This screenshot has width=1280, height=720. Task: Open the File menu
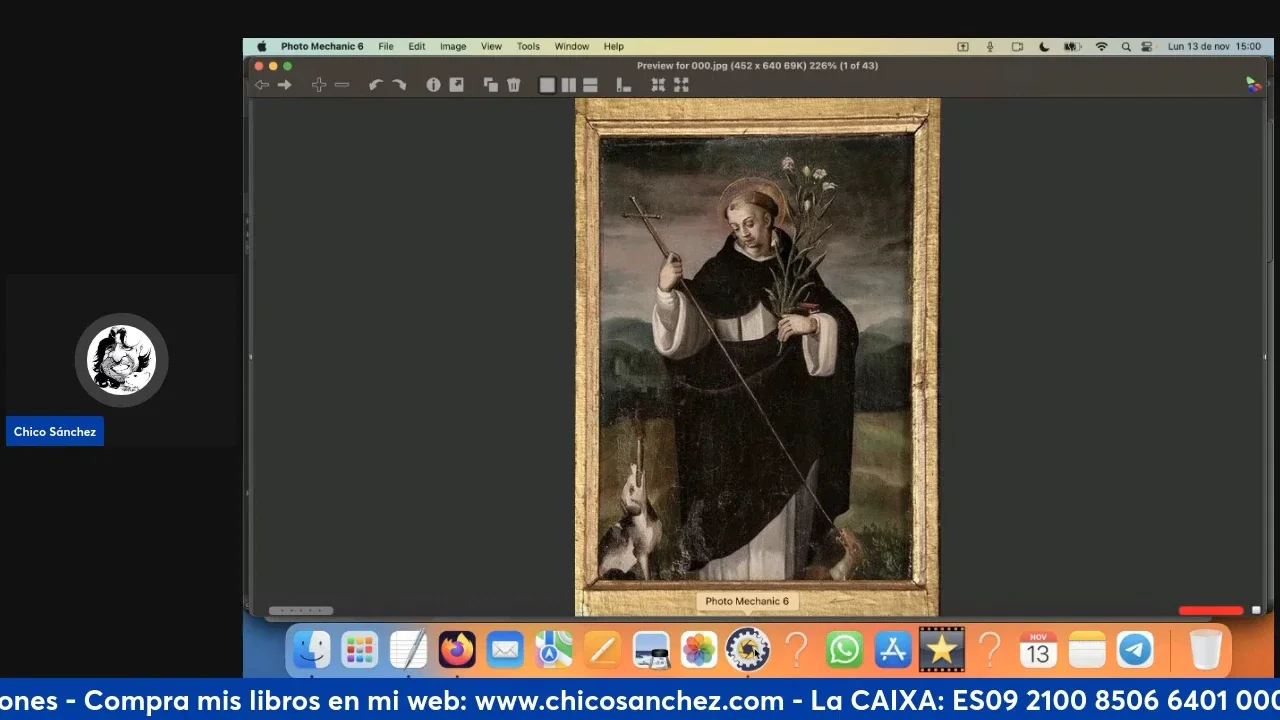385,46
